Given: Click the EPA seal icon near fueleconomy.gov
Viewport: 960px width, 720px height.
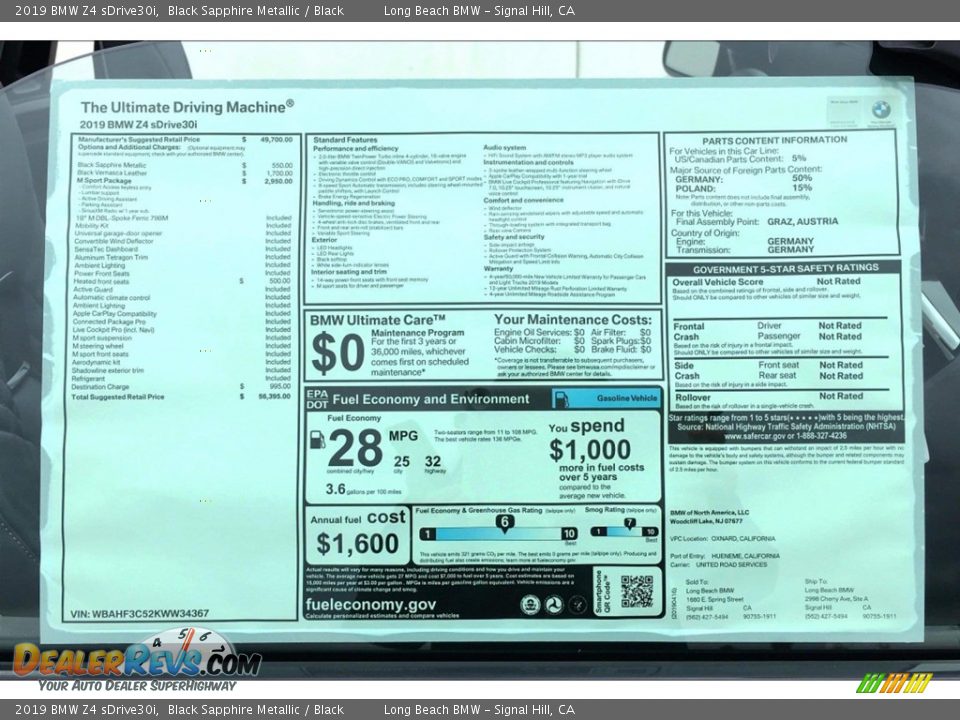Looking at the screenshot, I should click(x=530, y=604).
